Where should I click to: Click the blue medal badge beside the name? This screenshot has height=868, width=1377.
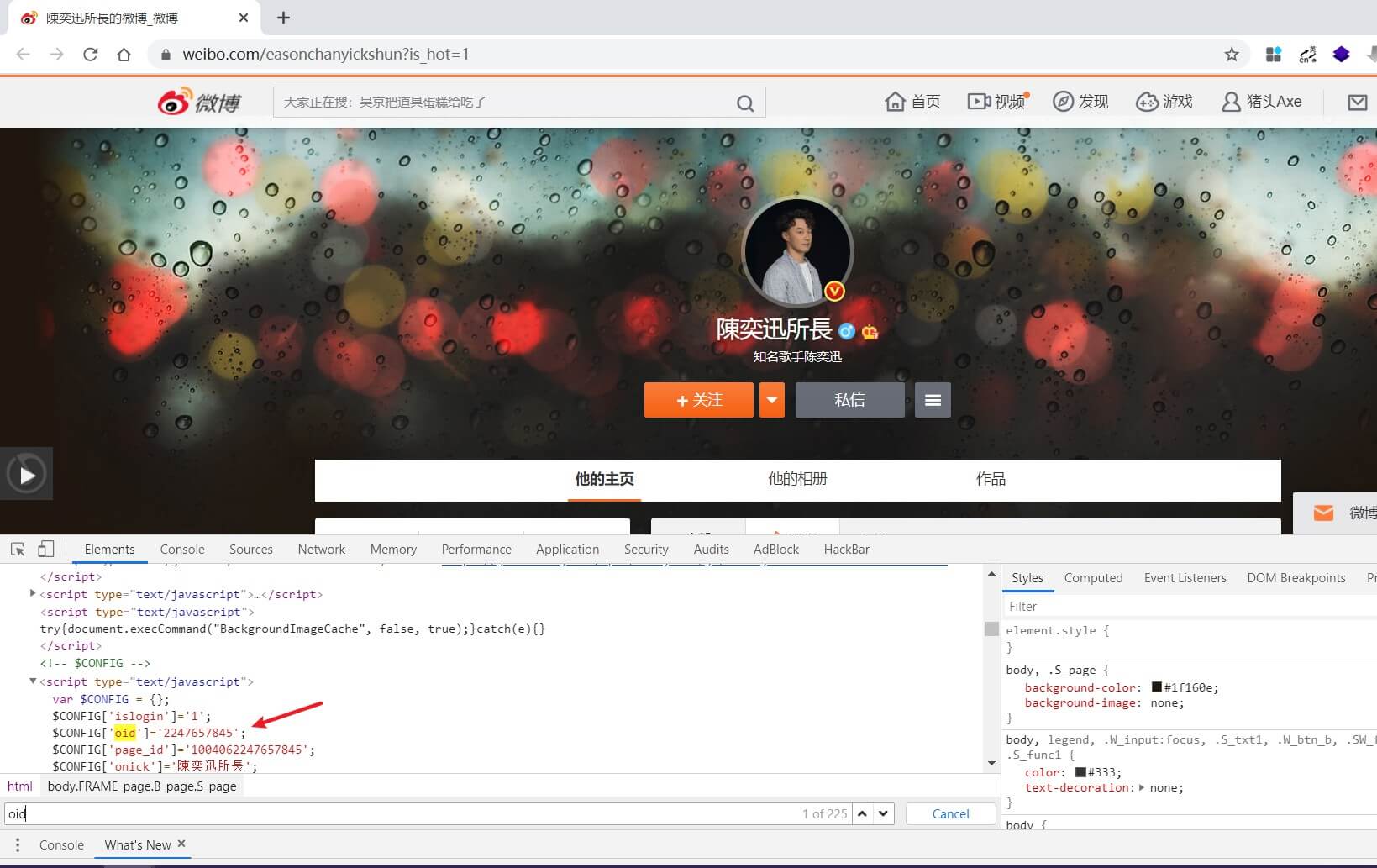(x=847, y=331)
